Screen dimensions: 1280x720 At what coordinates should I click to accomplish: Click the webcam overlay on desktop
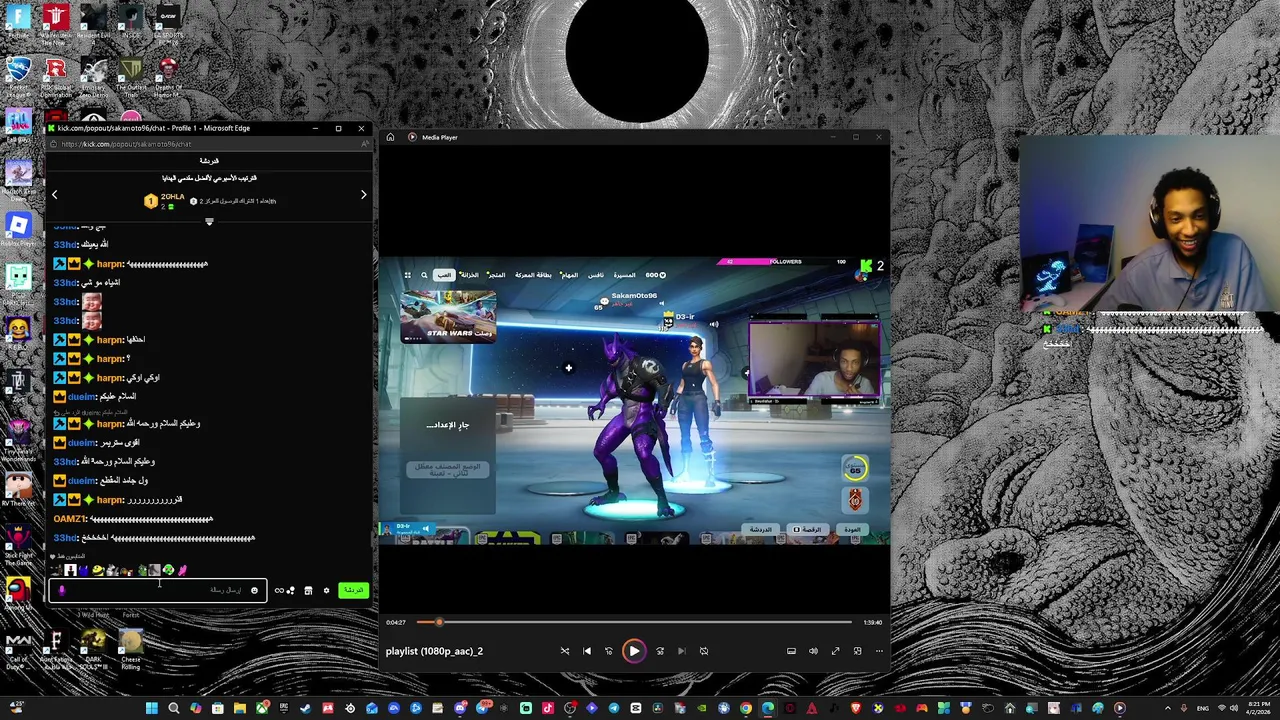pos(1149,225)
